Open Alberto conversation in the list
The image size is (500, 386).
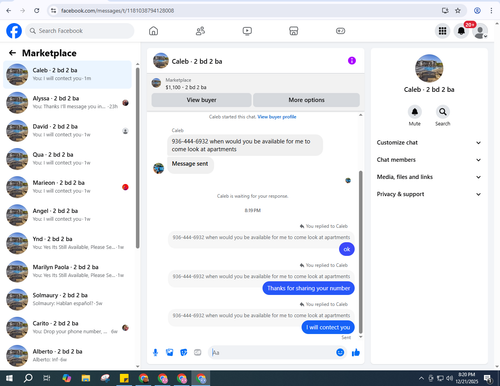pyautogui.click(x=67, y=355)
